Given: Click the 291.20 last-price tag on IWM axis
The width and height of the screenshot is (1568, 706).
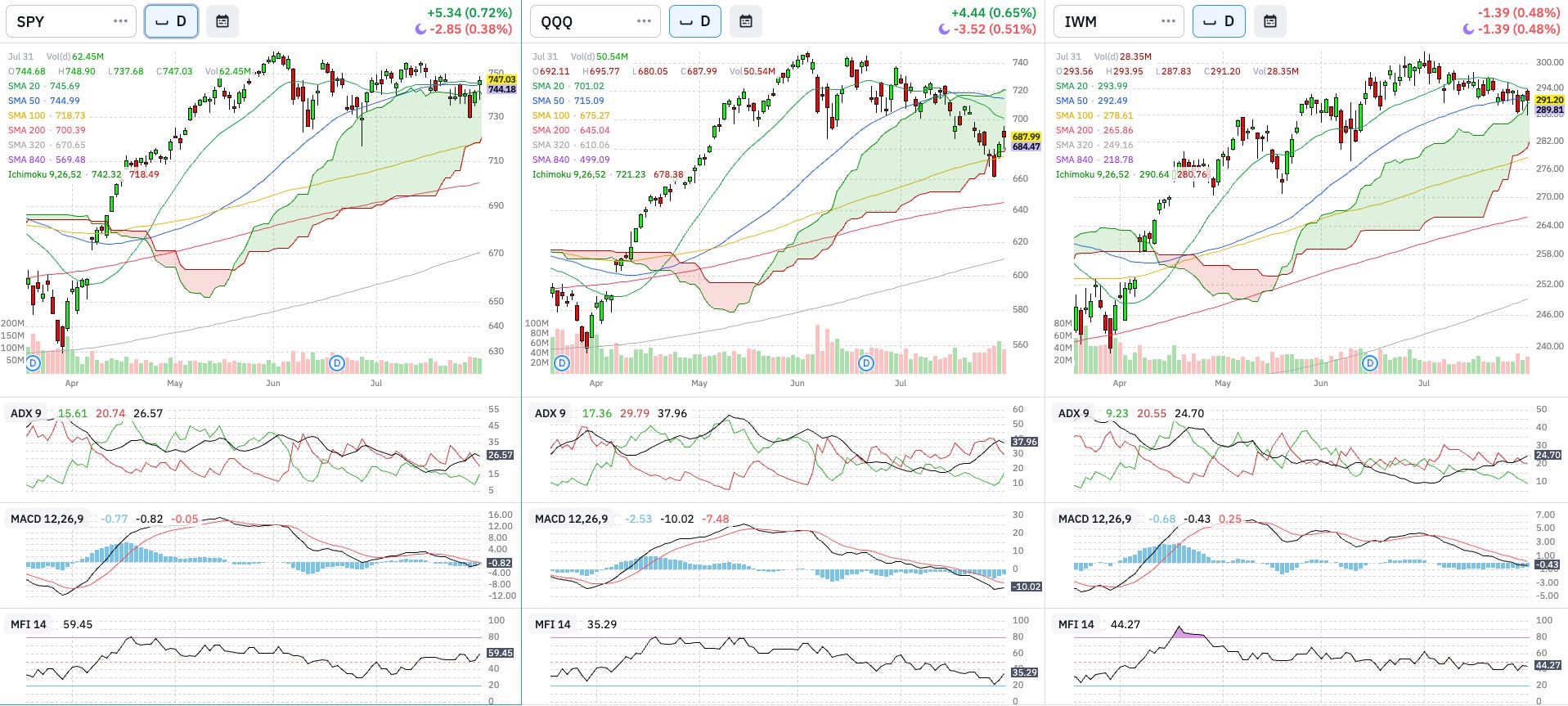Looking at the screenshot, I should [x=1549, y=100].
